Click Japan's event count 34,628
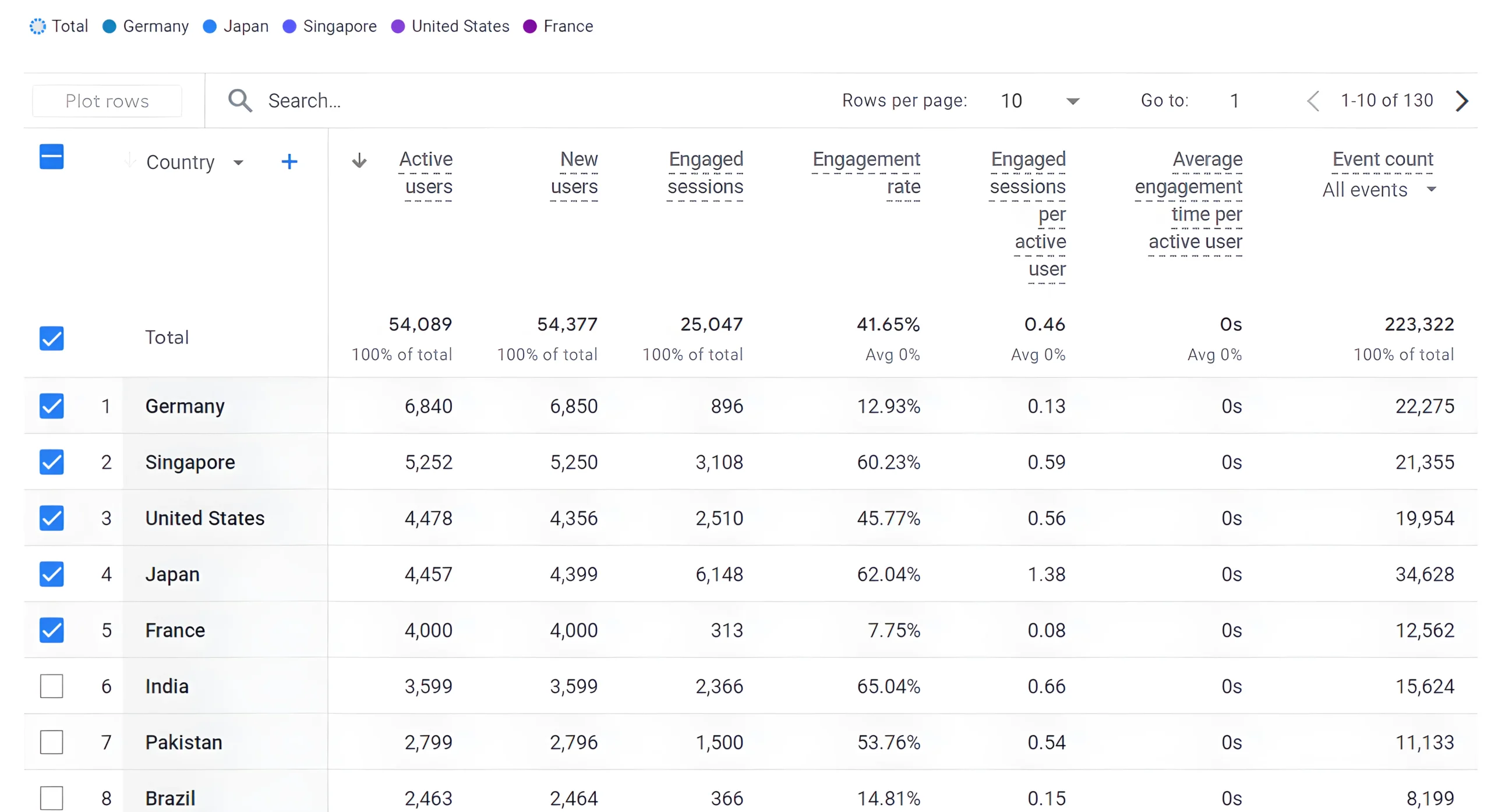This screenshot has height=812, width=1491. 1425,575
